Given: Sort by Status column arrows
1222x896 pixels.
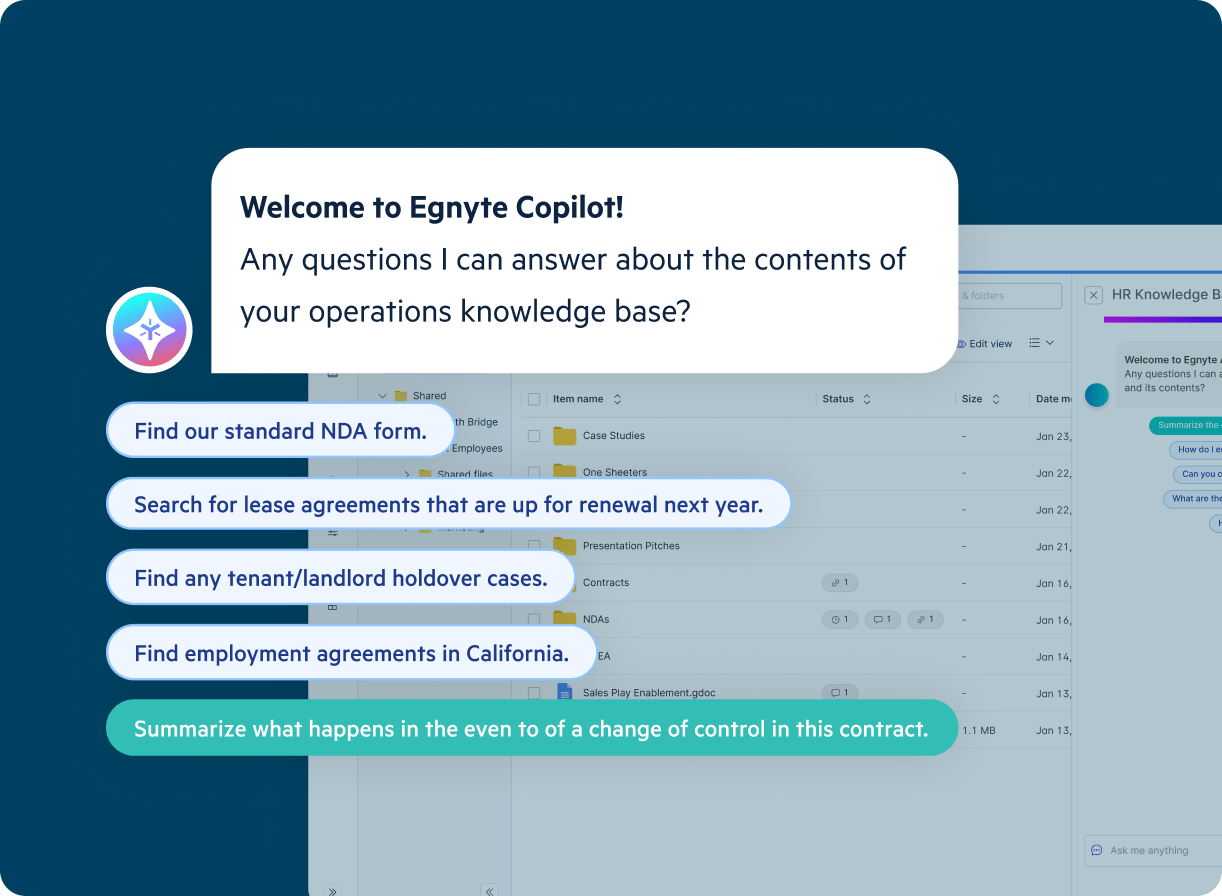Looking at the screenshot, I should tap(867, 399).
